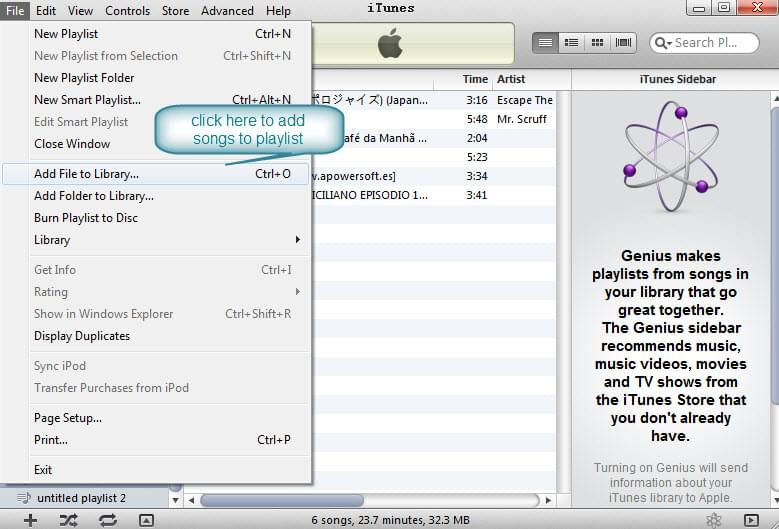Click the Genius atom graphic in sidebar
This screenshot has height=529, width=779.
(671, 156)
